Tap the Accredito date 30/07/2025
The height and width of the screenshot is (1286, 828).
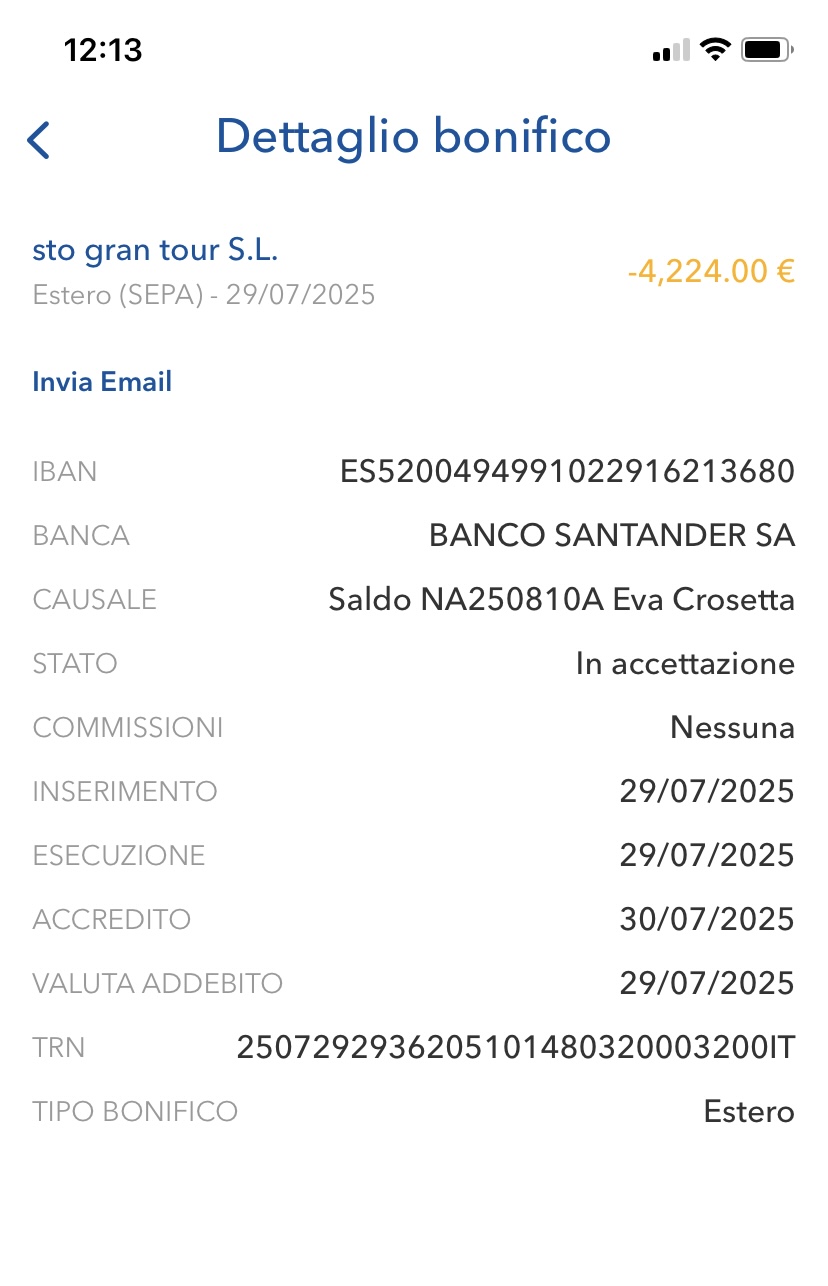point(707,920)
